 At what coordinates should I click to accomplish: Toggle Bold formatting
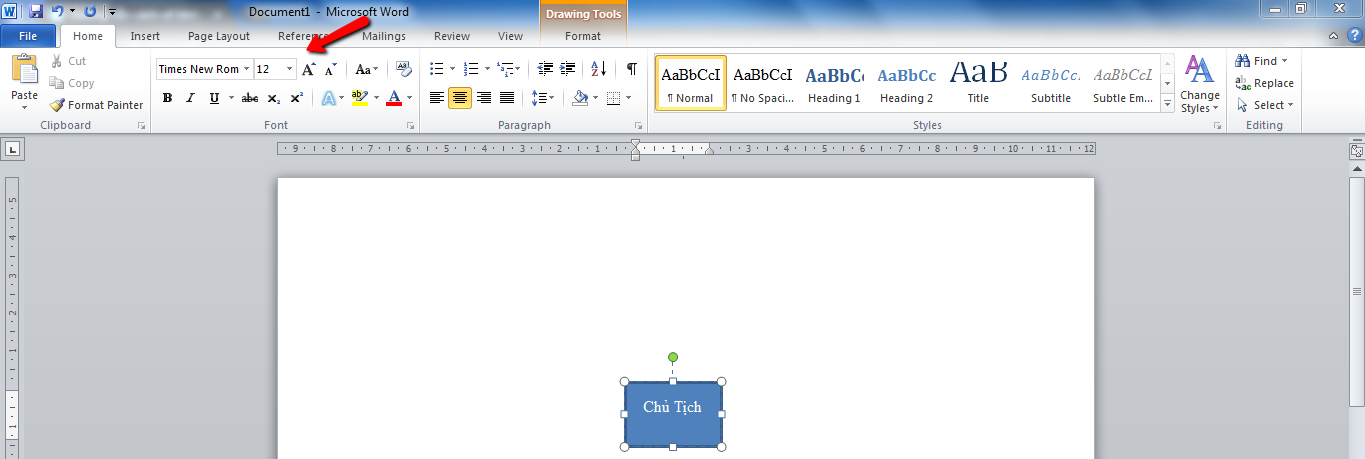[x=167, y=98]
